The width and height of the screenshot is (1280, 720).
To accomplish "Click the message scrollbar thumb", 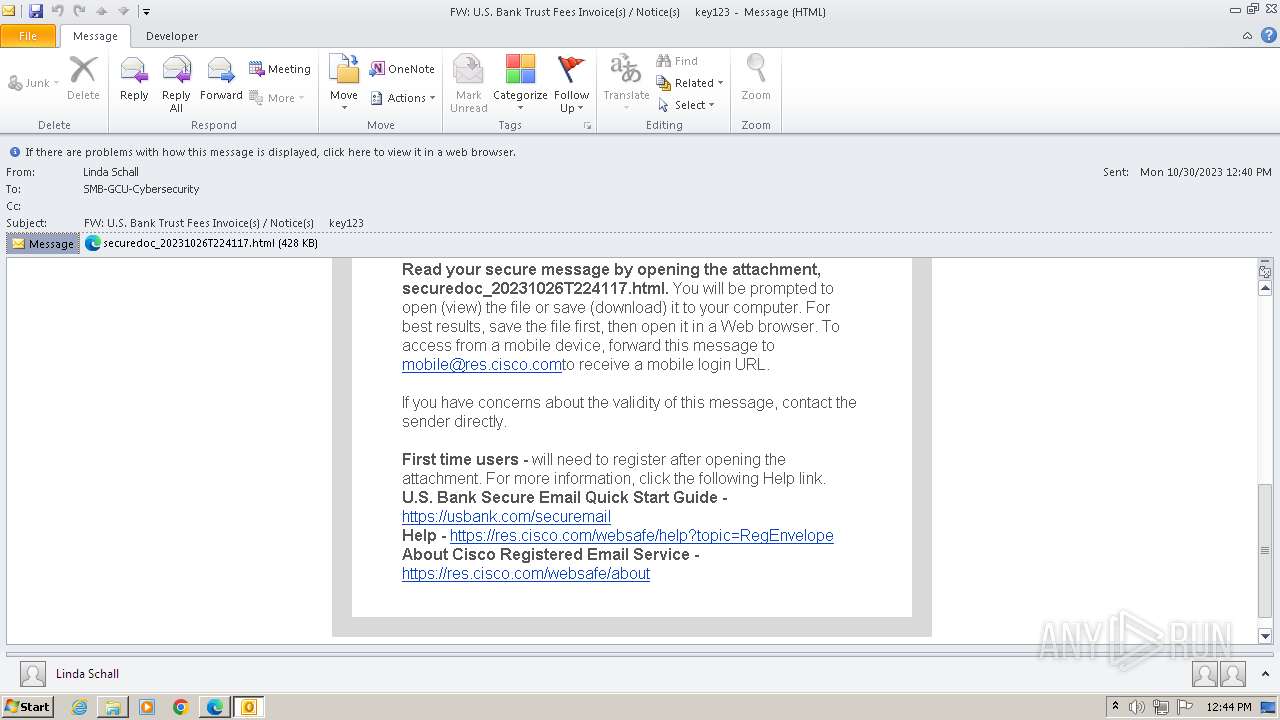I will tap(1265, 549).
